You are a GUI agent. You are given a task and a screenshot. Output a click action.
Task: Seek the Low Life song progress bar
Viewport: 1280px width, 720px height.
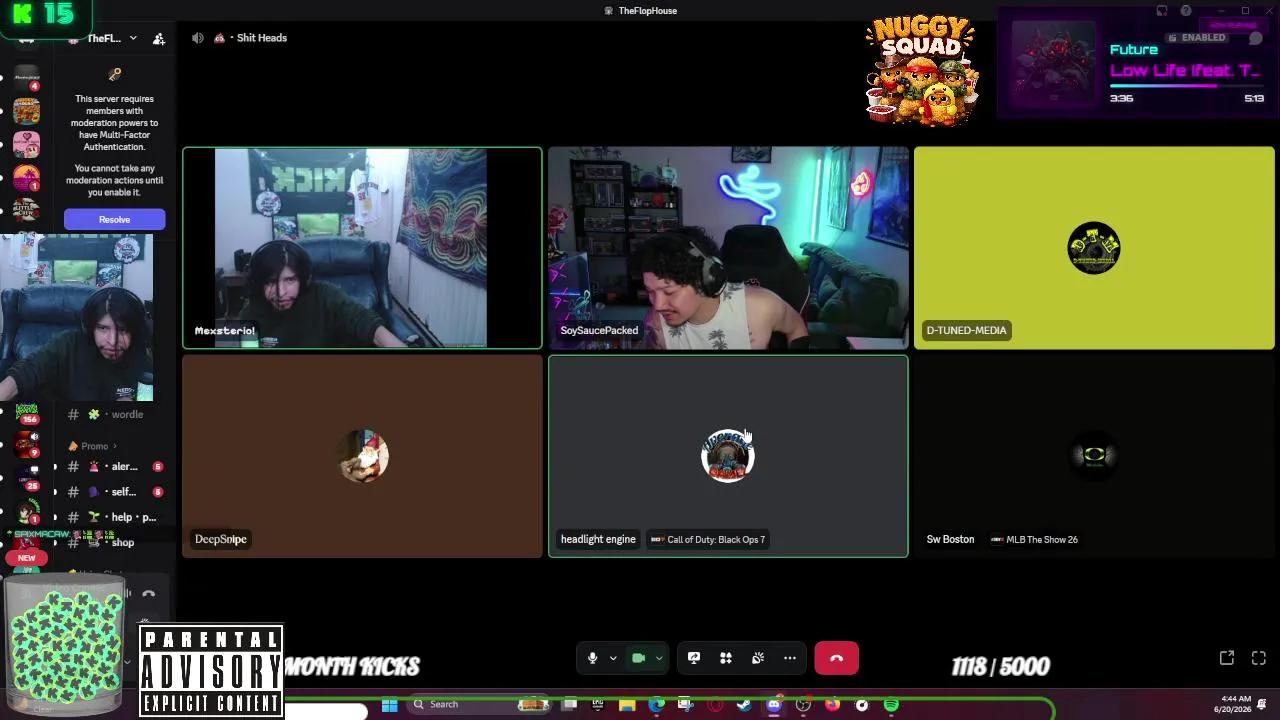(x=1186, y=86)
